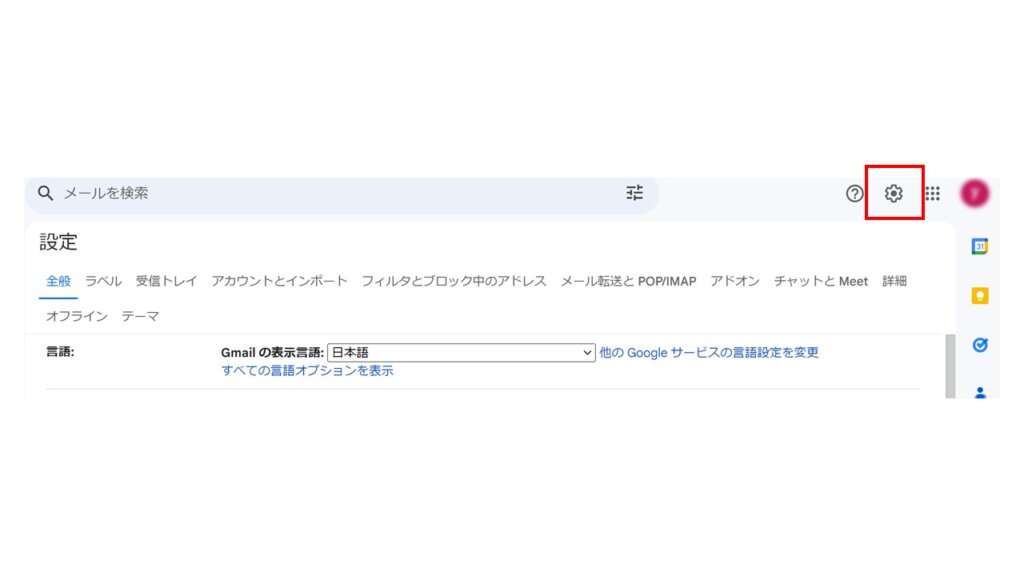Open the メール転送と POP/IMAP tab
This screenshot has height=576, width=1024.
click(628, 281)
